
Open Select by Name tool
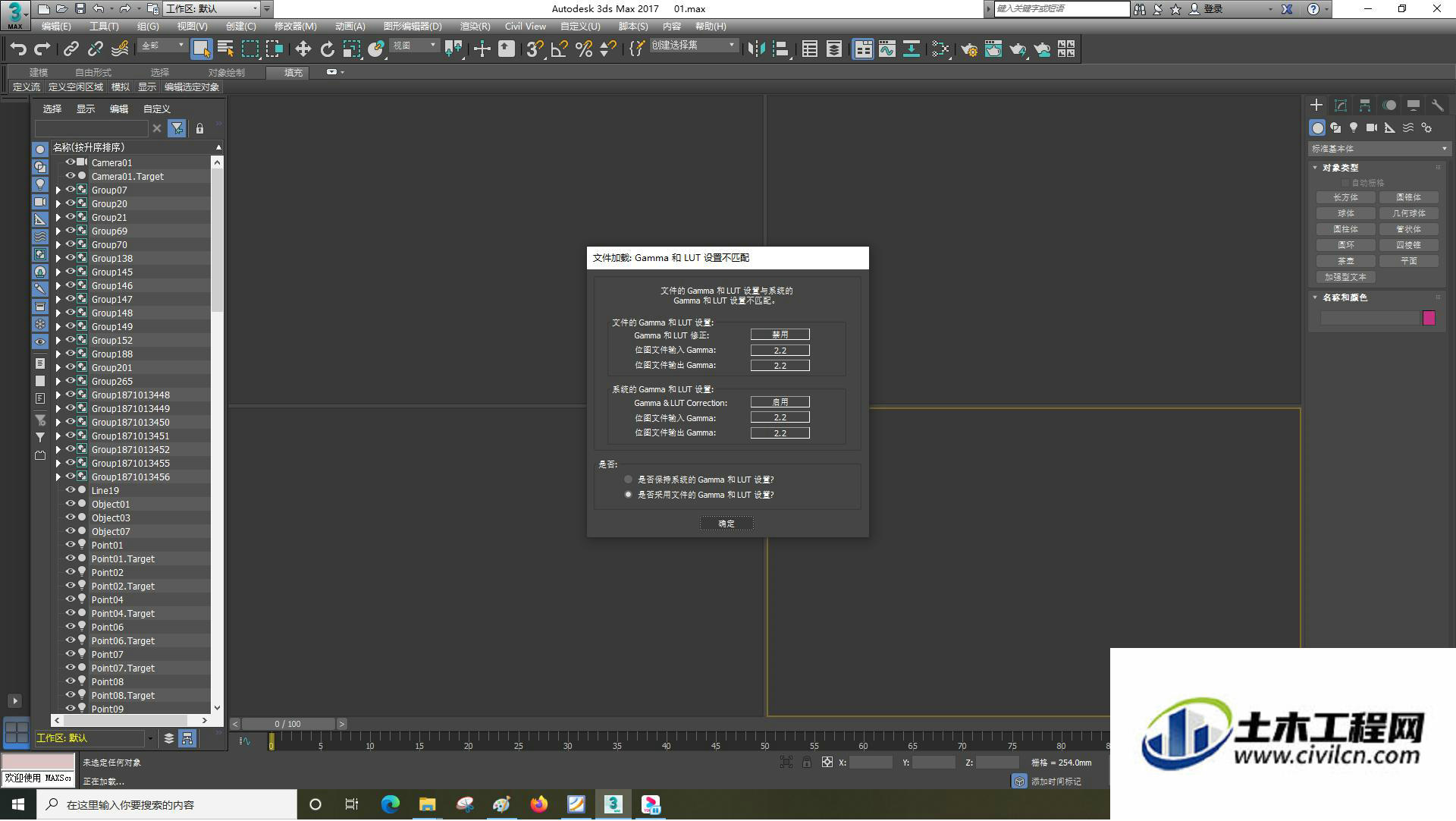point(226,49)
